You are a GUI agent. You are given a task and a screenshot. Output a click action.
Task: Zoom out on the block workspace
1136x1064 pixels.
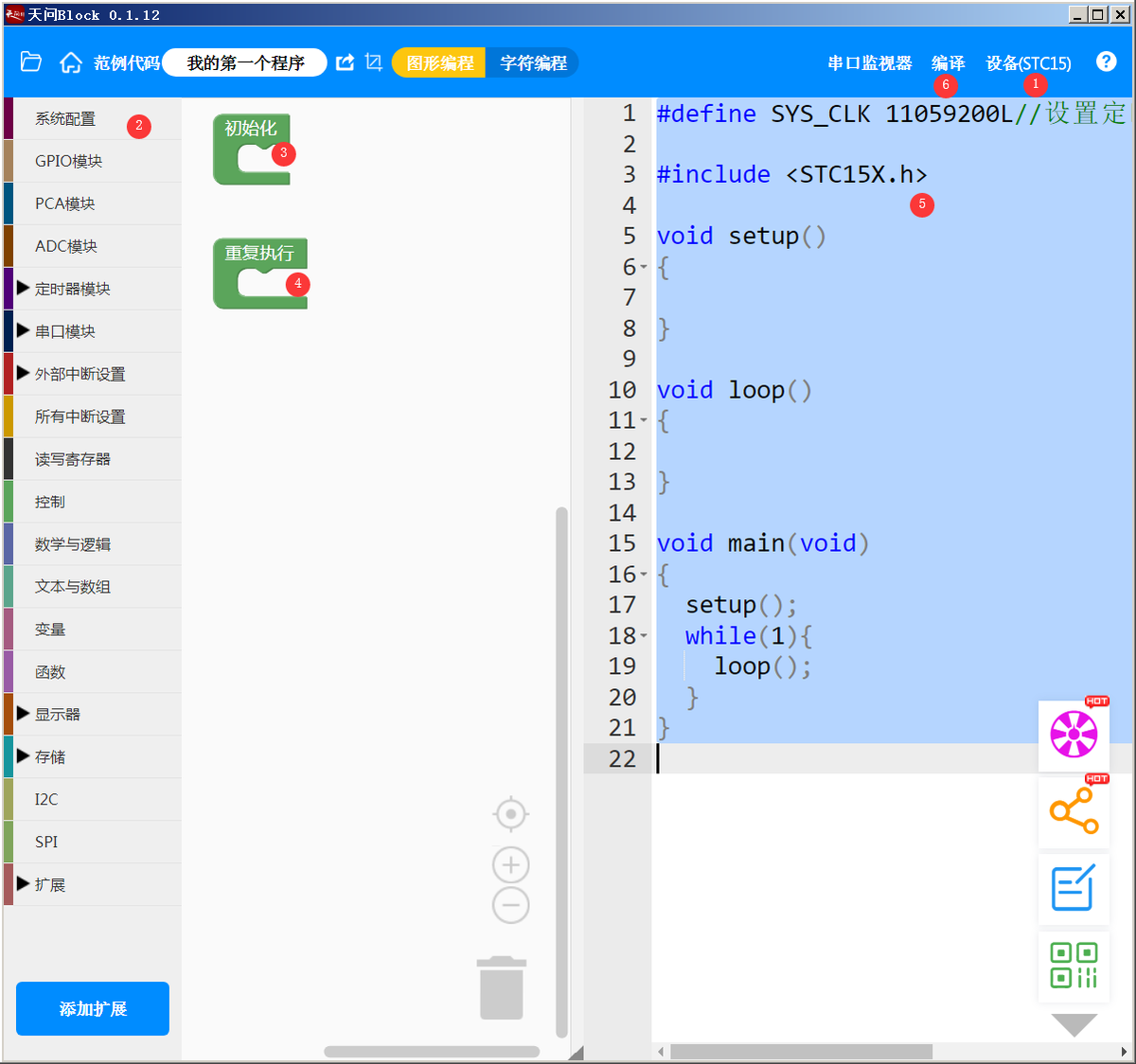coord(511,905)
